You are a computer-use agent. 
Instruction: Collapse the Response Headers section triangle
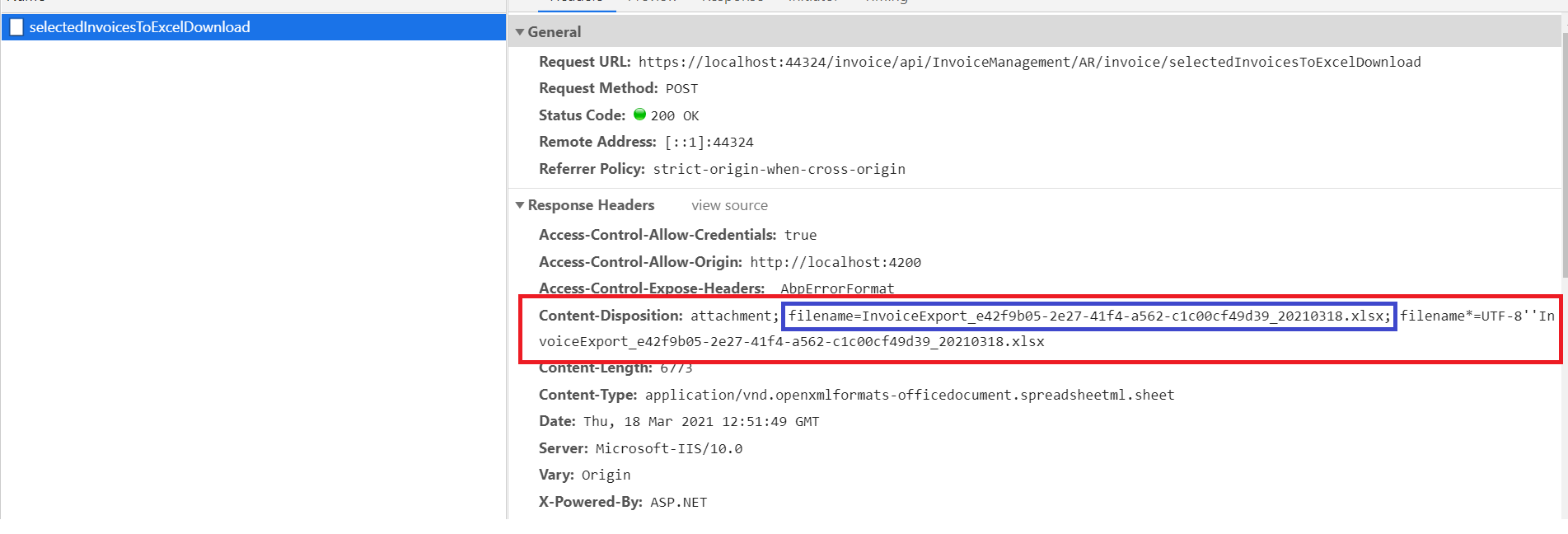pyautogui.click(x=520, y=205)
